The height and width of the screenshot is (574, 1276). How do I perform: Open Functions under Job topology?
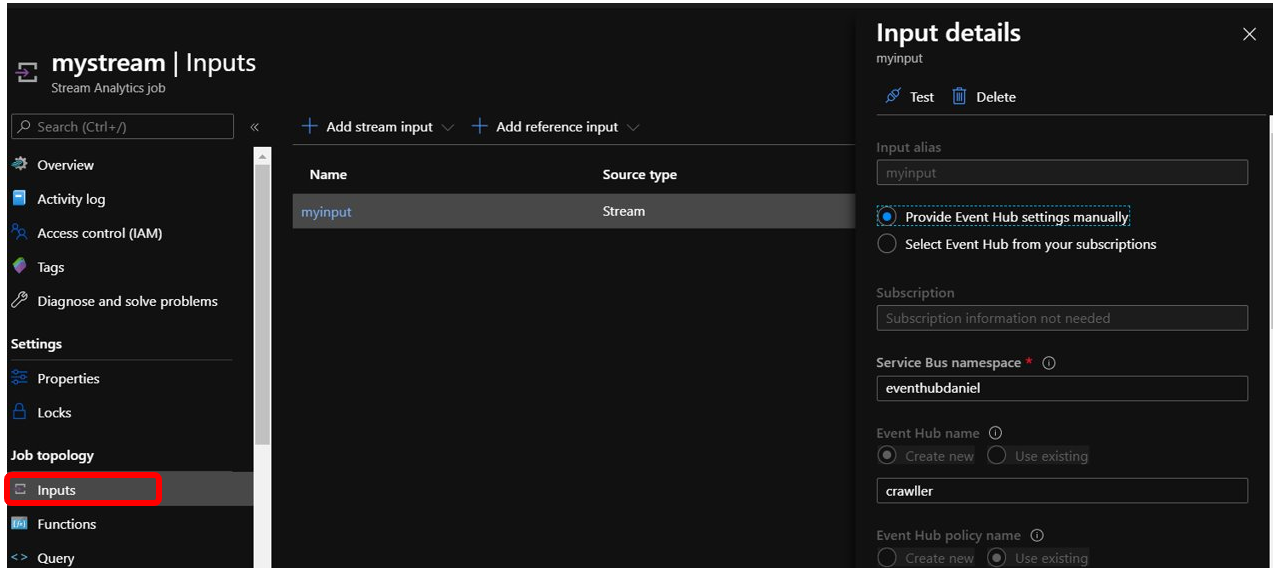67,524
